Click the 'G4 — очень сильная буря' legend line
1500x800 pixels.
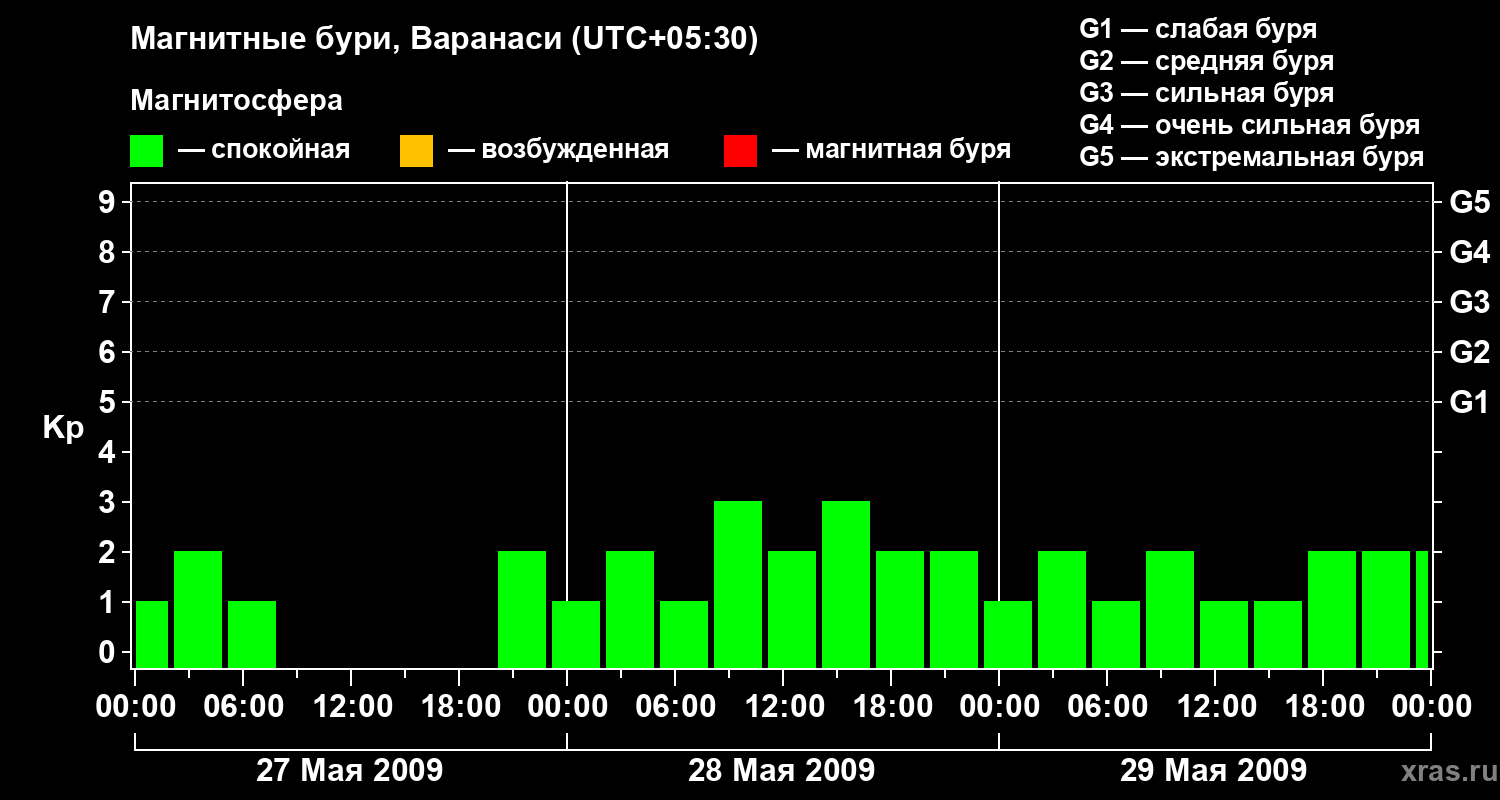[1249, 125]
